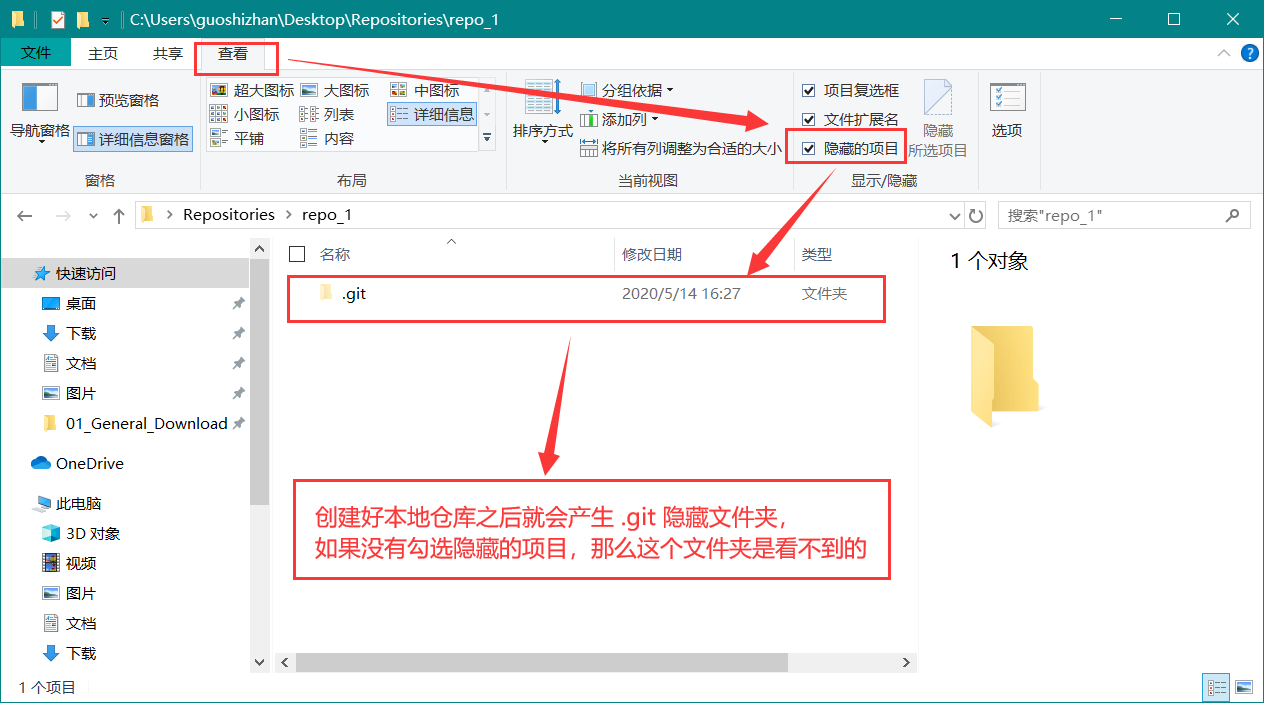Viewport: 1264px width, 703px height.
Task: Click the Up arrow navigation button
Action: click(119, 216)
